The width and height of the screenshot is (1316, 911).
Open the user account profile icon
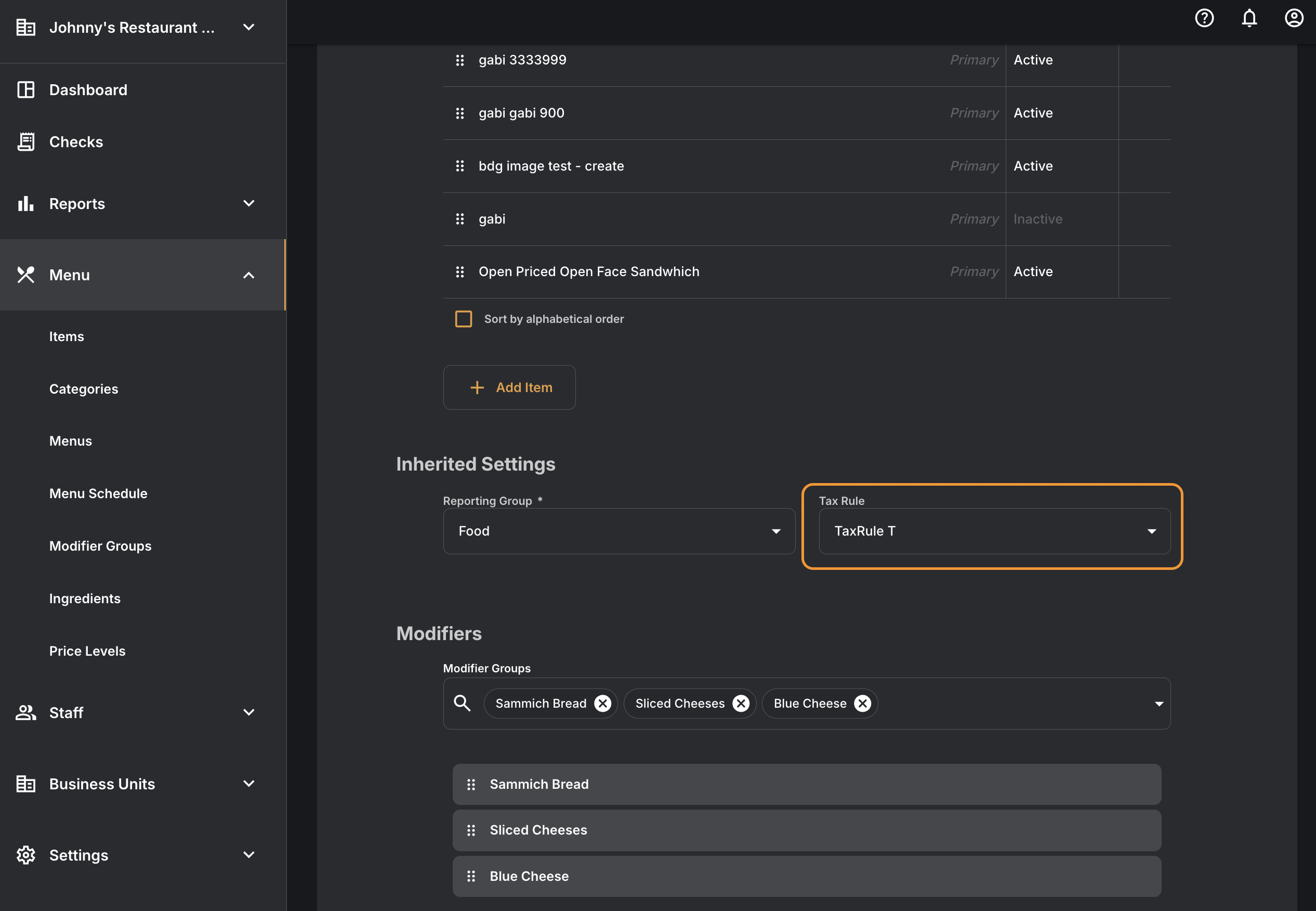(1294, 18)
